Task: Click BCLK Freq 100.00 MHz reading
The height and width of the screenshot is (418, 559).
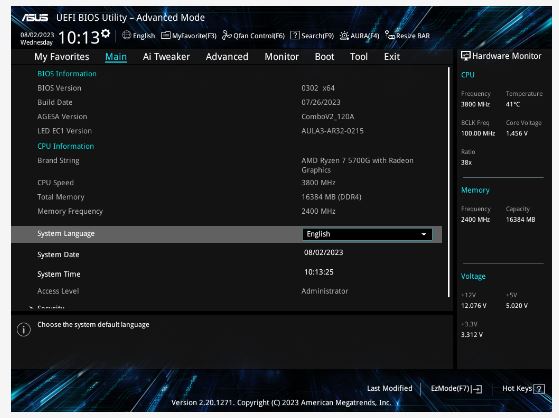Action: click(x=478, y=133)
